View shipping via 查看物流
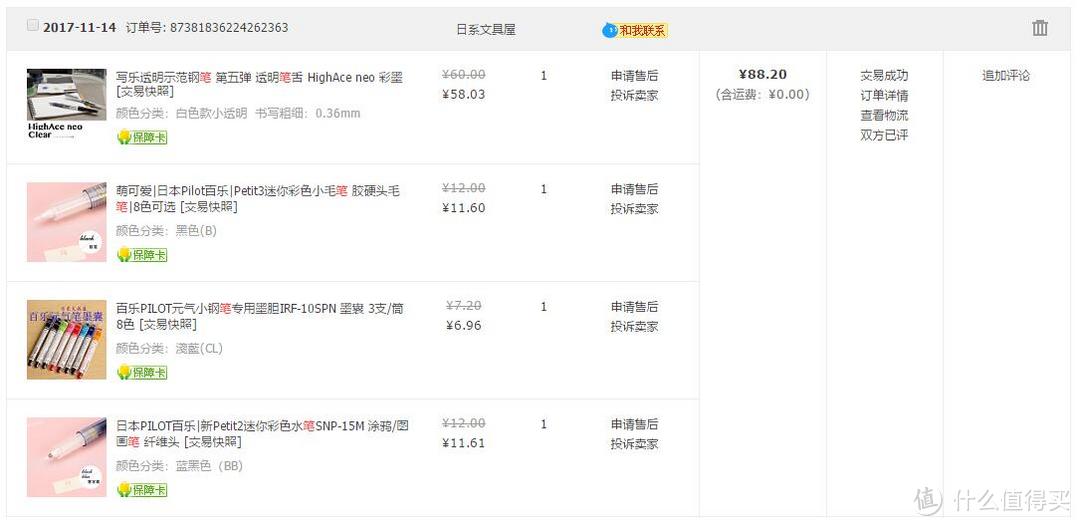The image size is (1080, 526). pyautogui.click(x=884, y=115)
